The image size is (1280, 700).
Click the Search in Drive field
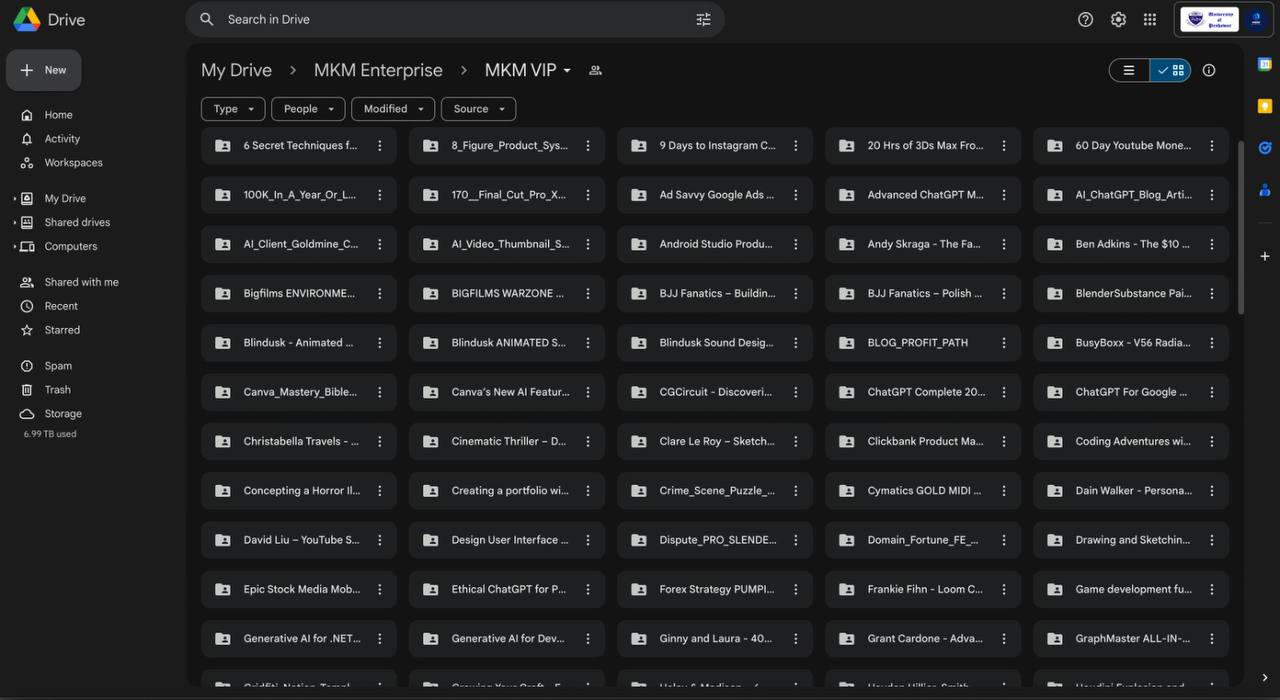(450, 19)
